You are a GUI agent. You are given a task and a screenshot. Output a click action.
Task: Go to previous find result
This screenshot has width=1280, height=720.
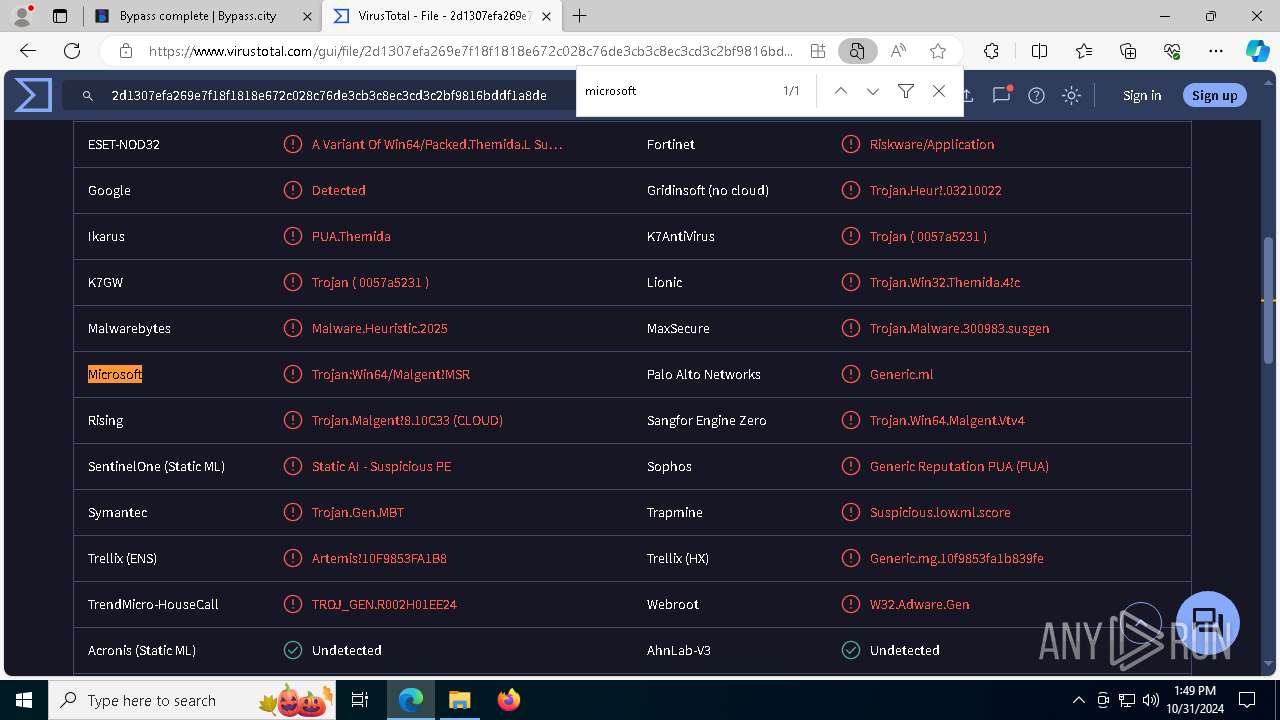click(841, 91)
